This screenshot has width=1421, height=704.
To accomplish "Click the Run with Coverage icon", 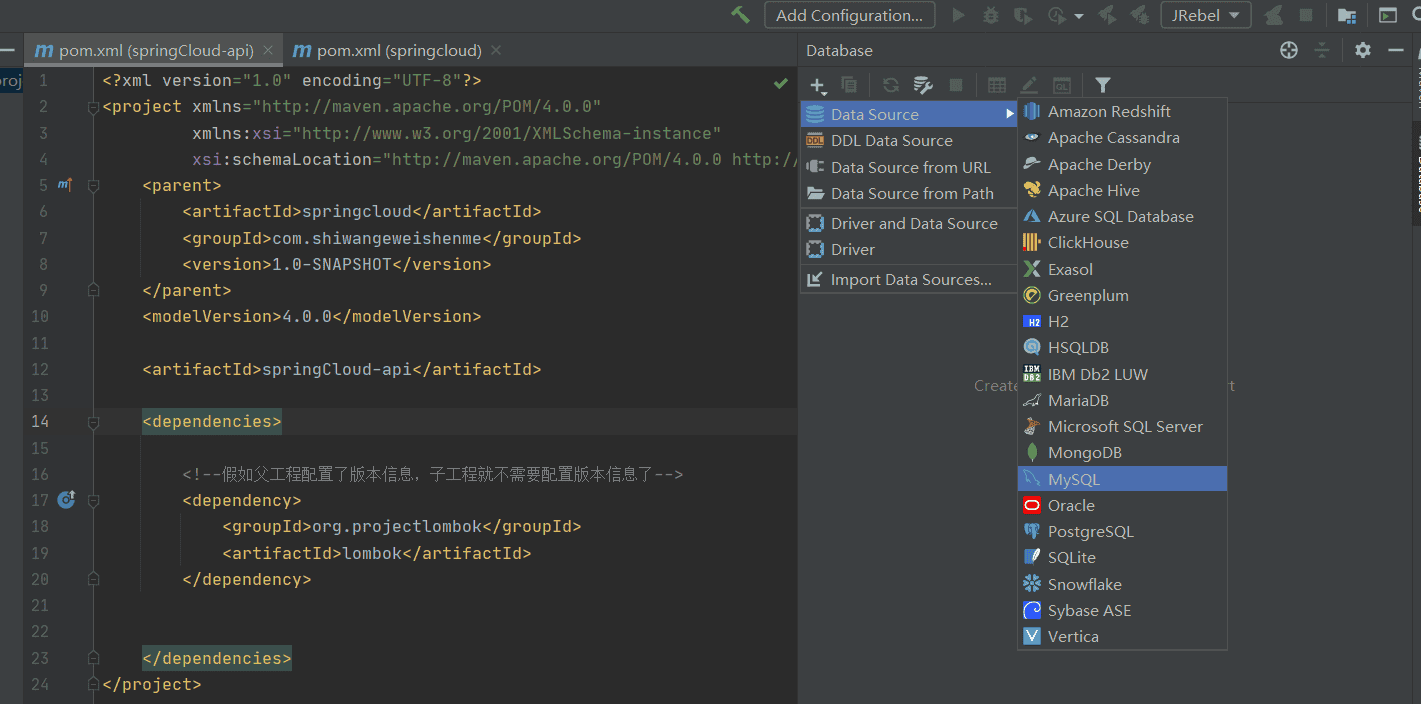I will point(1022,15).
